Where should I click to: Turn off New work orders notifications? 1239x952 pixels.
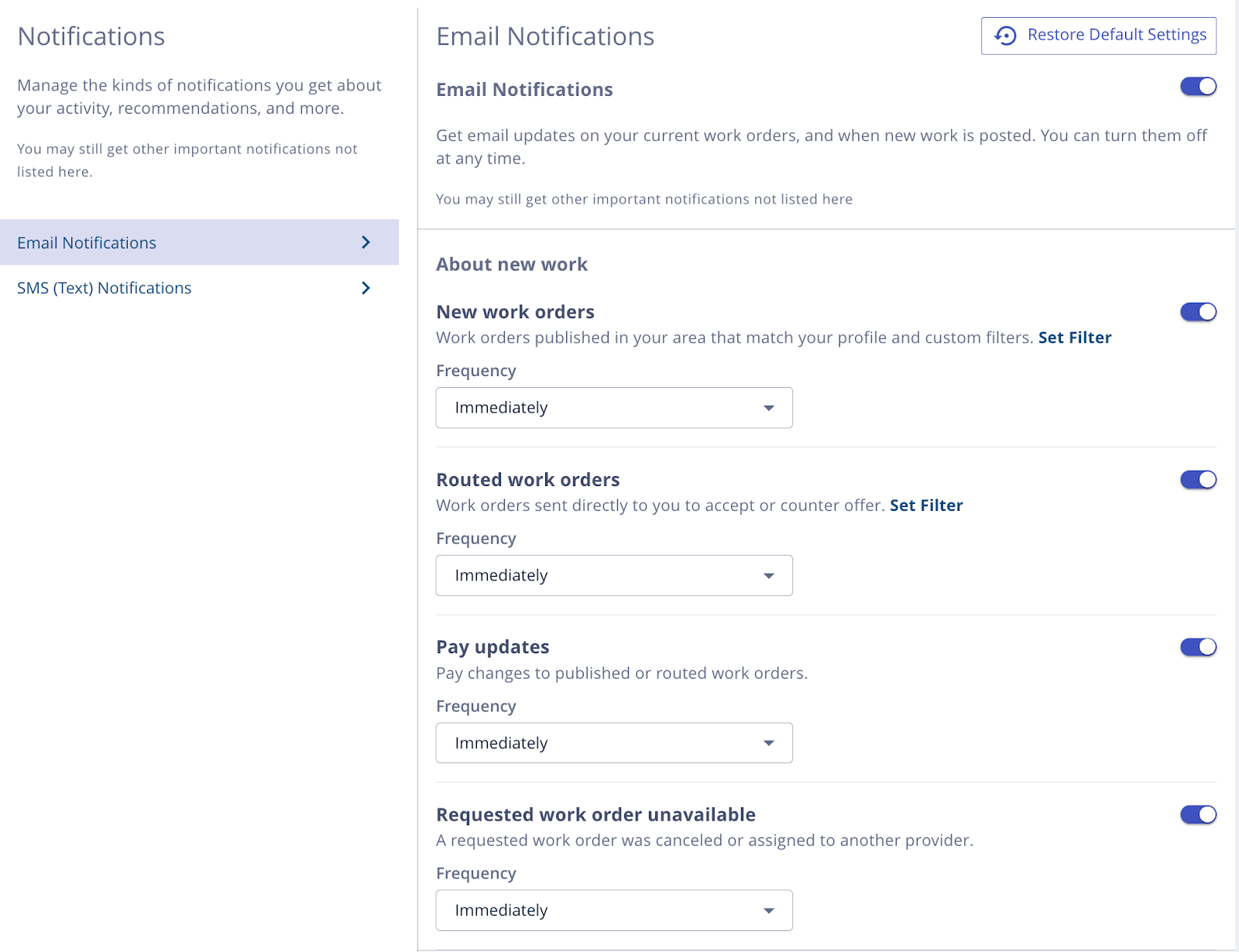tap(1197, 311)
